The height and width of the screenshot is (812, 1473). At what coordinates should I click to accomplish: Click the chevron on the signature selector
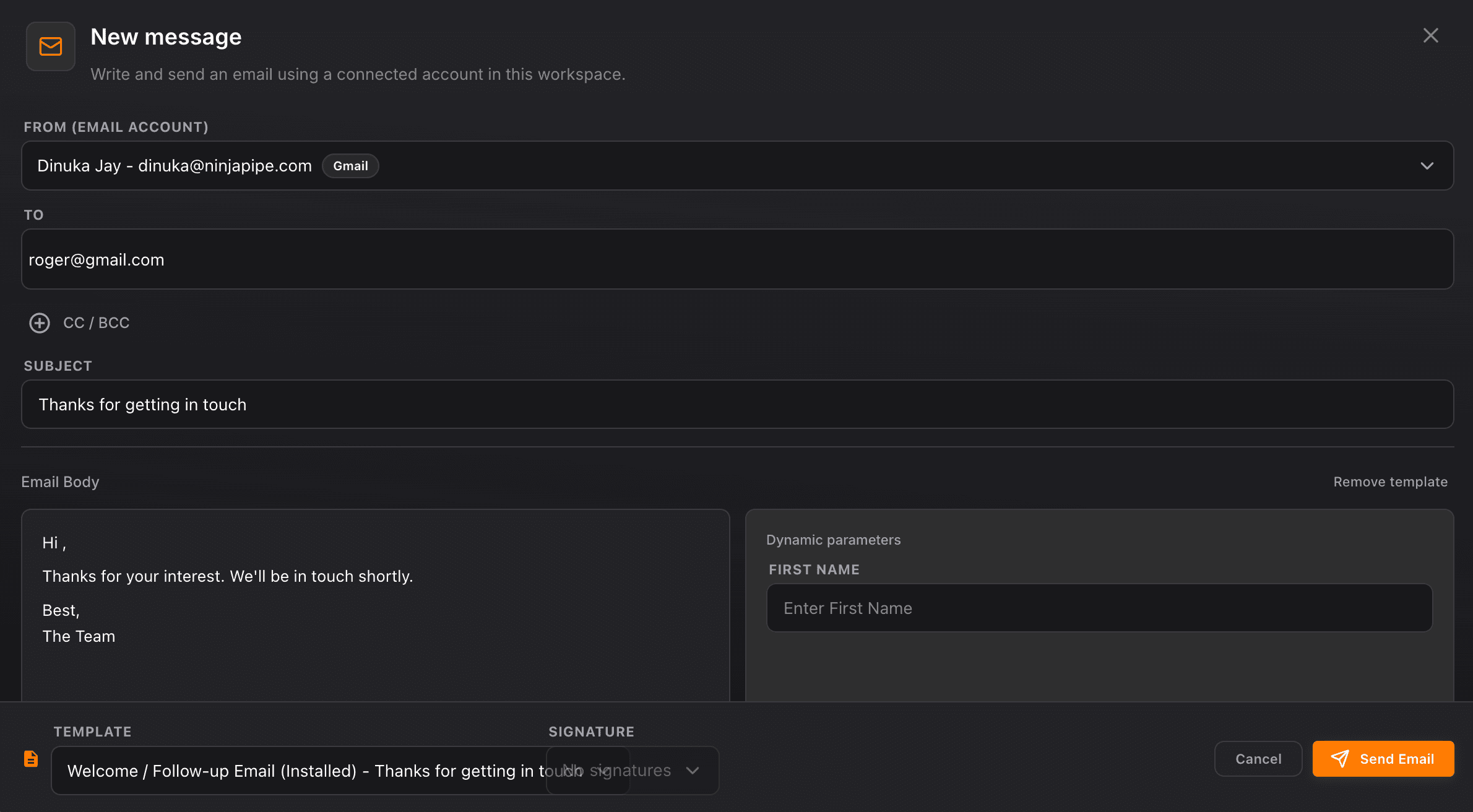692,771
